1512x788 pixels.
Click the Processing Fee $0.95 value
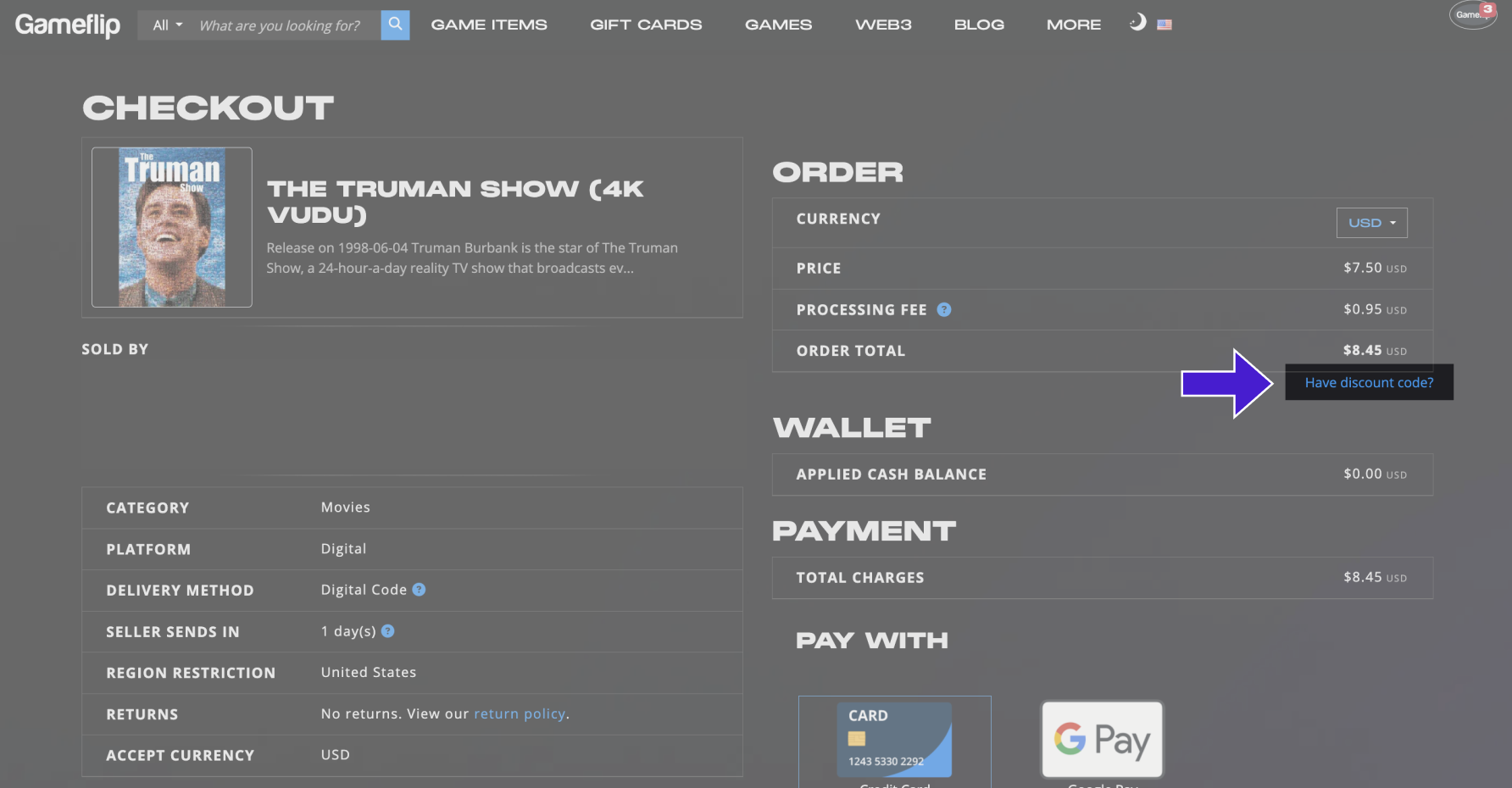[1375, 309]
